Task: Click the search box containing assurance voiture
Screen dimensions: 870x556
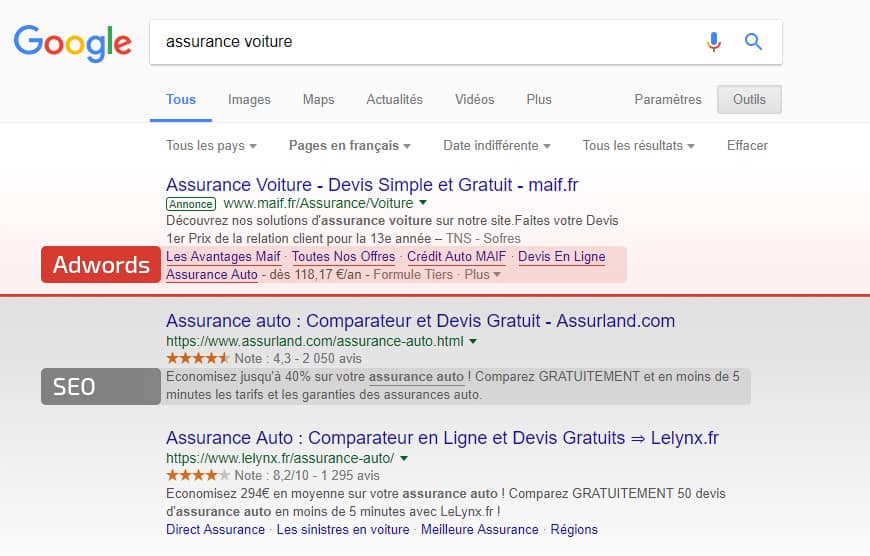Action: (420, 42)
